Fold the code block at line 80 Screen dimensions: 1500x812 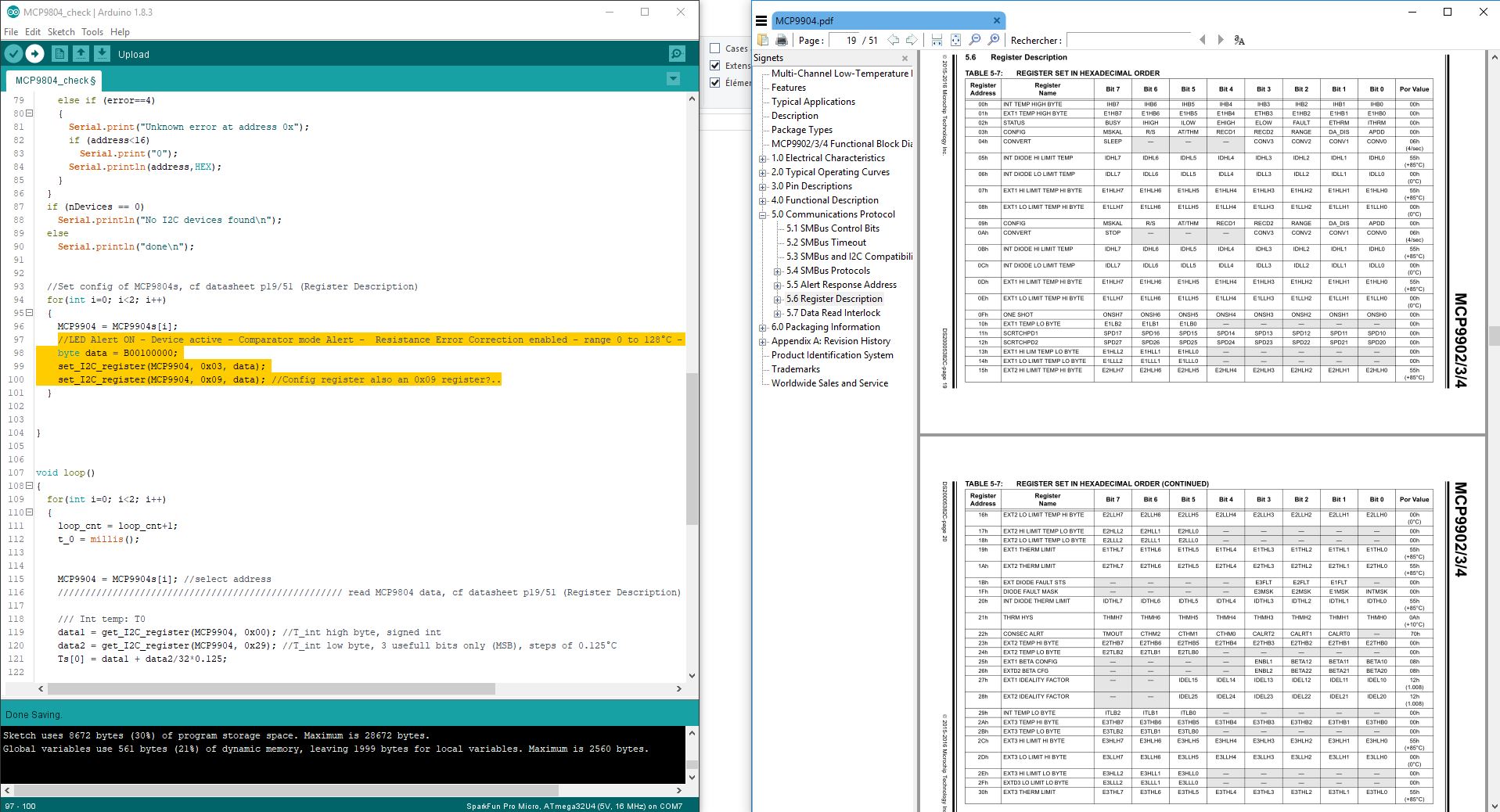29,113
